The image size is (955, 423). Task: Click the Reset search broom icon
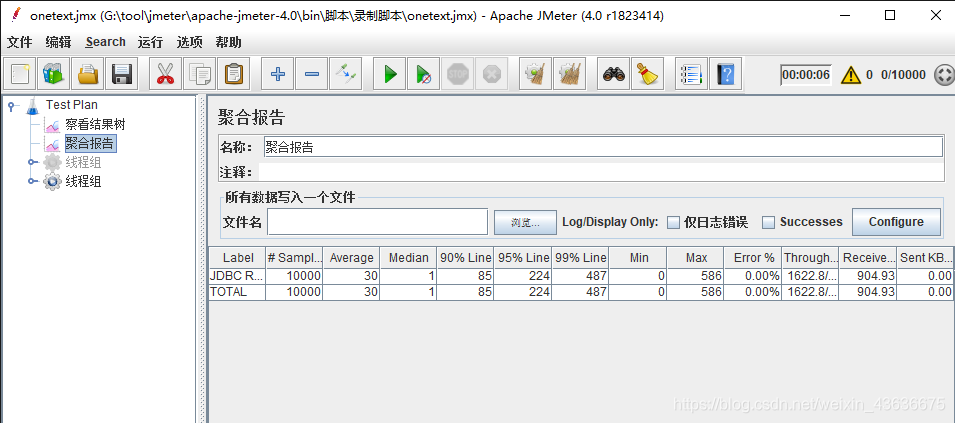point(647,74)
